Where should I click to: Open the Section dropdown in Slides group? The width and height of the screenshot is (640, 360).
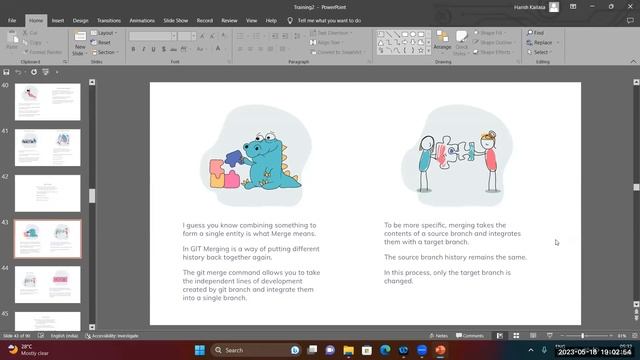(105, 52)
